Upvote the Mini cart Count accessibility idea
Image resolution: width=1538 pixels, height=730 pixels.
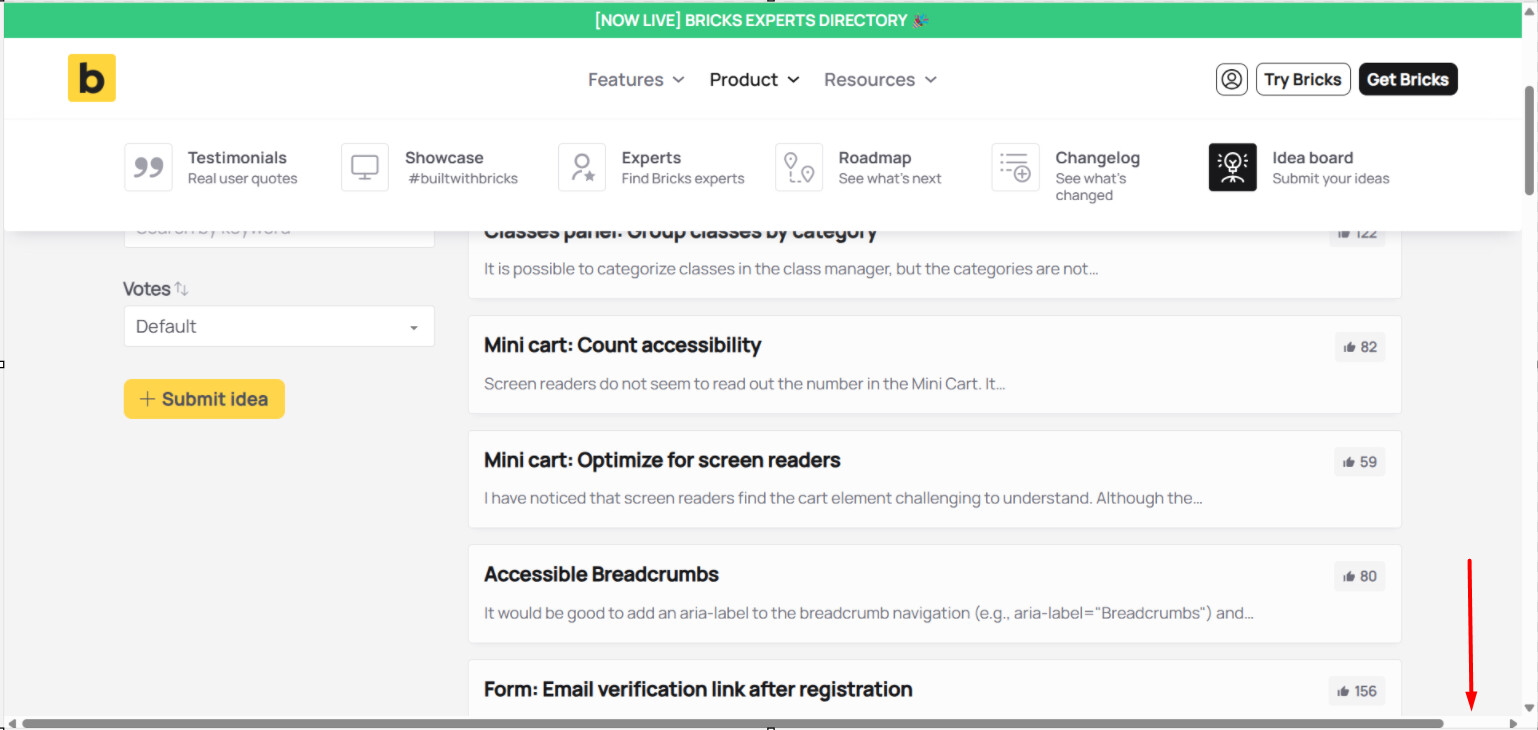click(x=1359, y=346)
